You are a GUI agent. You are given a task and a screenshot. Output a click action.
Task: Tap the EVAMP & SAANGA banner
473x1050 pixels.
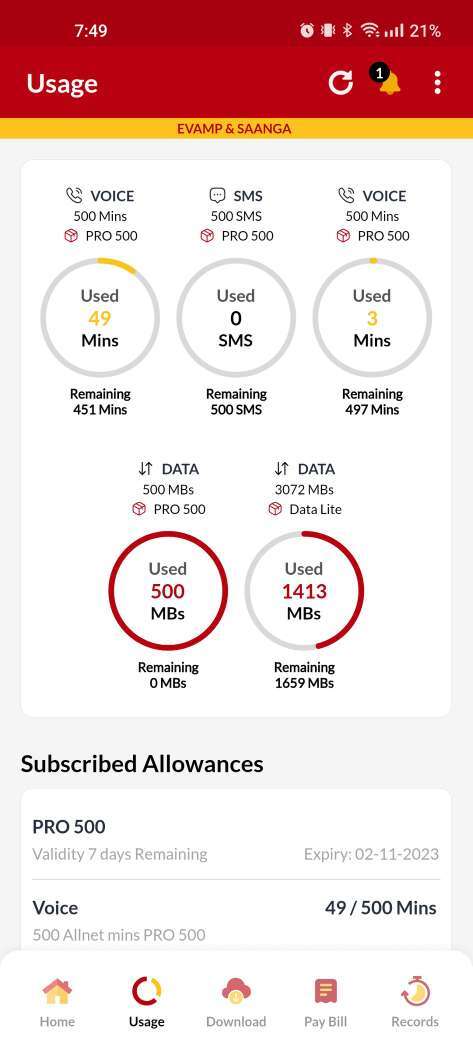click(x=236, y=129)
